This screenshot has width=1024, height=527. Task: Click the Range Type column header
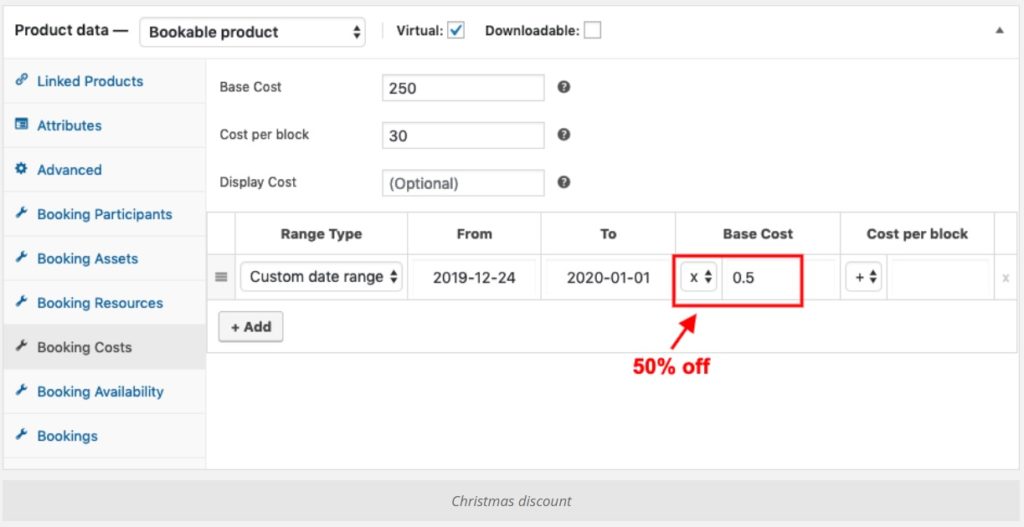pos(321,234)
